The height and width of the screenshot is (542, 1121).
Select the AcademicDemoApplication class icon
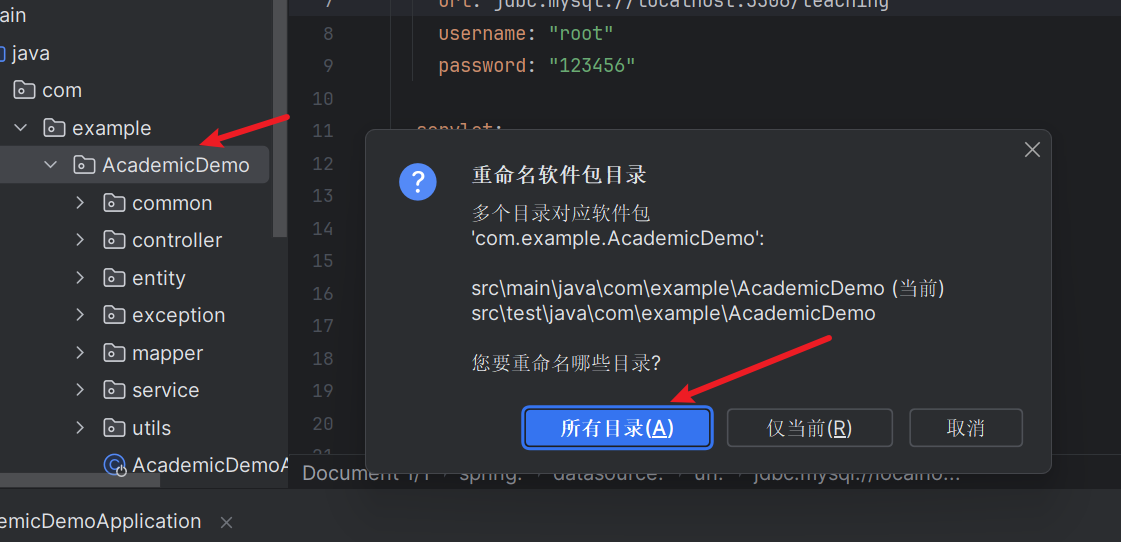114,465
